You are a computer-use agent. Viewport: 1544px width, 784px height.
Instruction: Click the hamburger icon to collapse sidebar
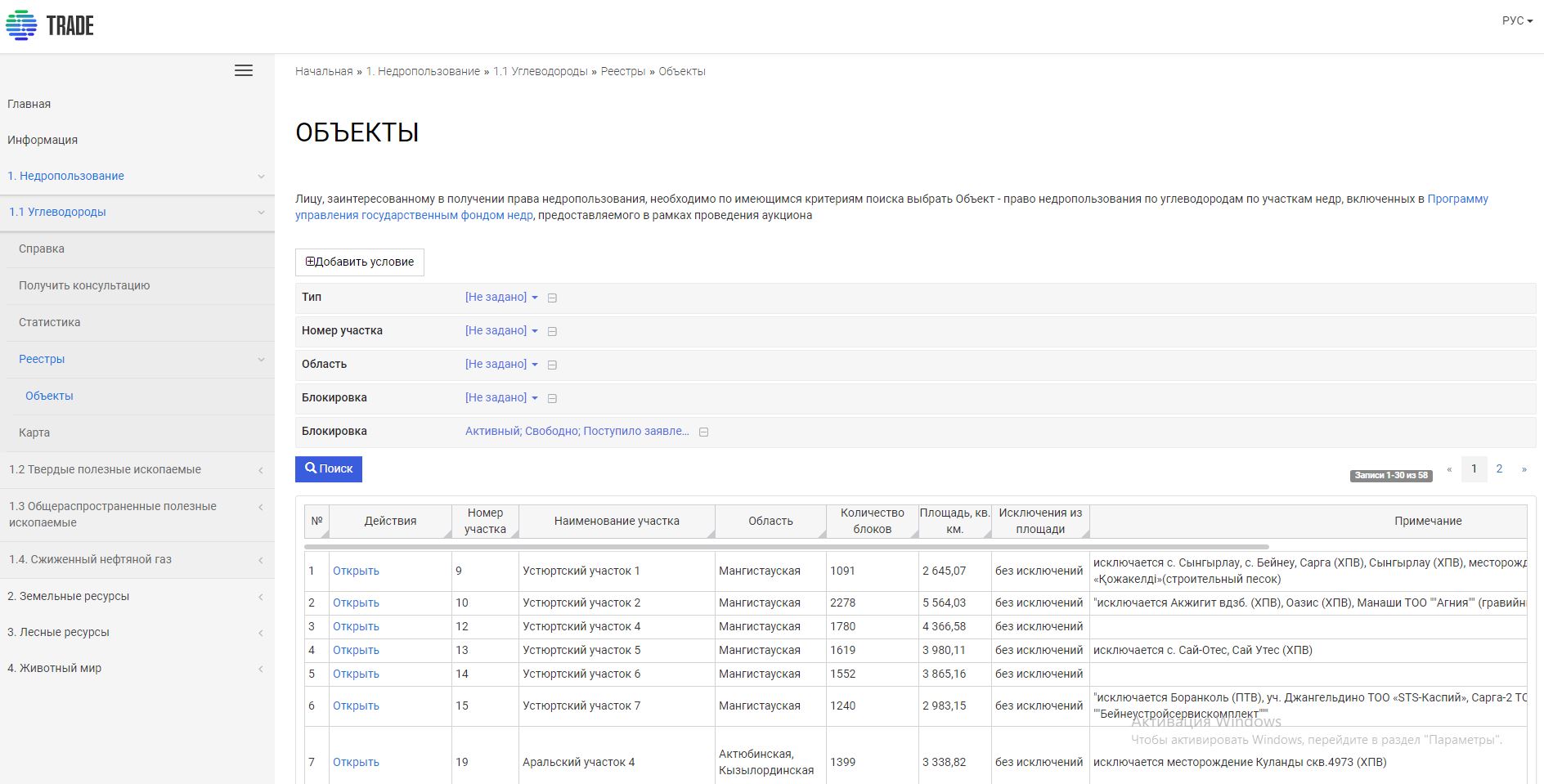point(244,70)
